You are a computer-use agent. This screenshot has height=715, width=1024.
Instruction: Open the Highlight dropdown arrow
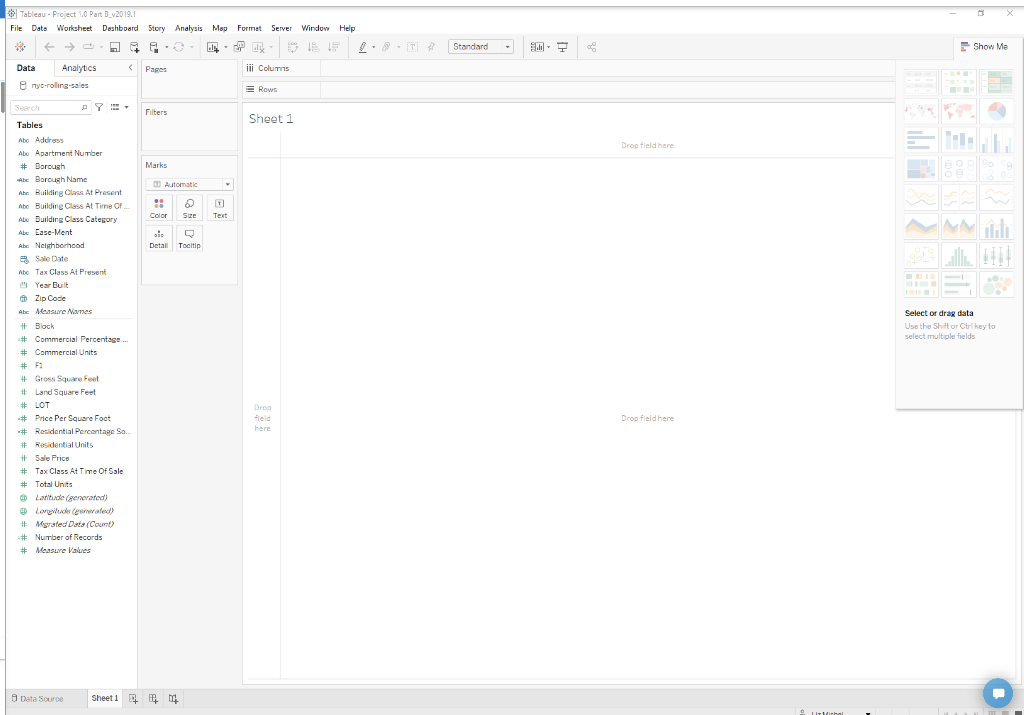click(x=374, y=47)
